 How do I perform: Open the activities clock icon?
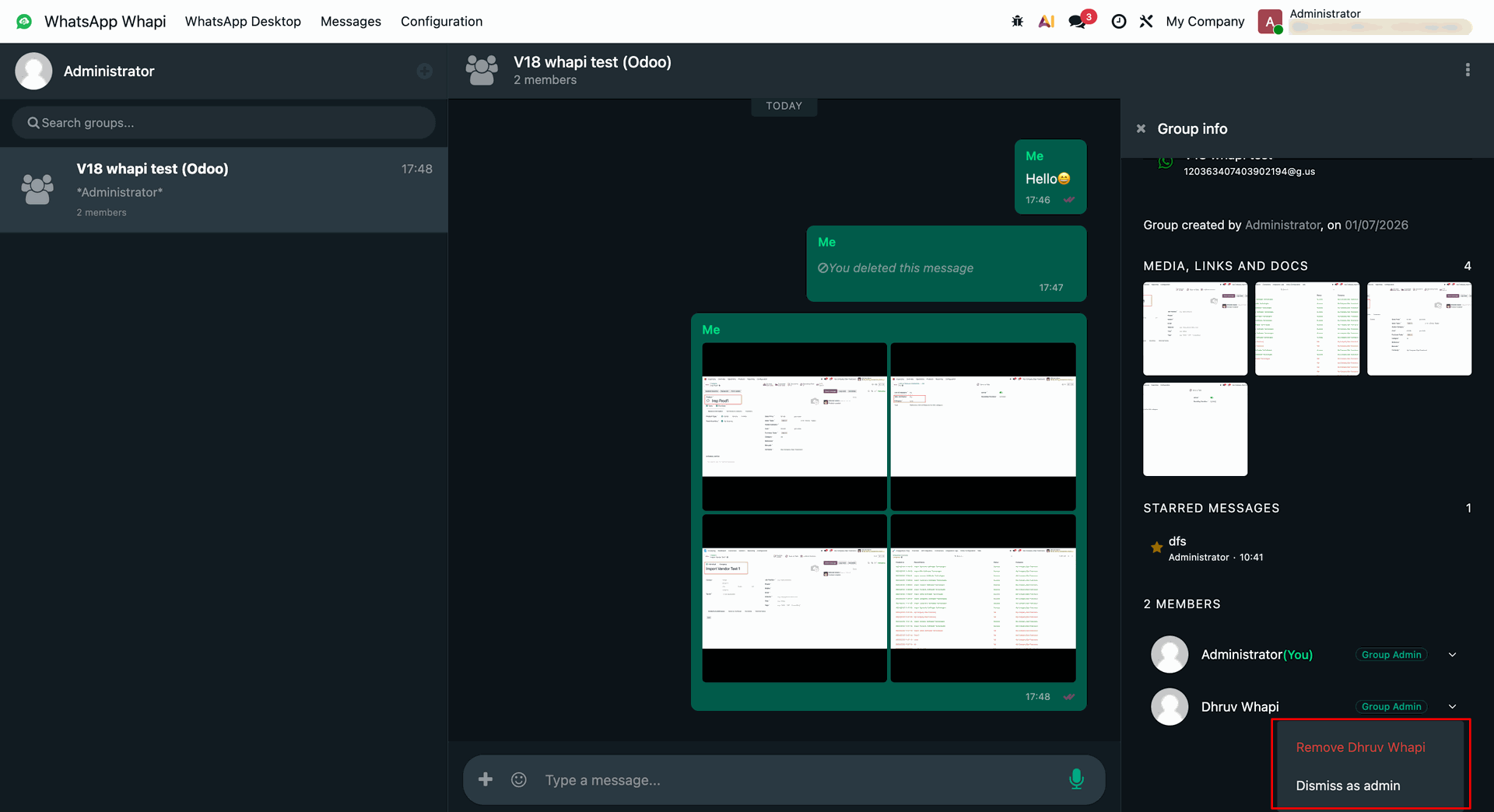(1118, 21)
